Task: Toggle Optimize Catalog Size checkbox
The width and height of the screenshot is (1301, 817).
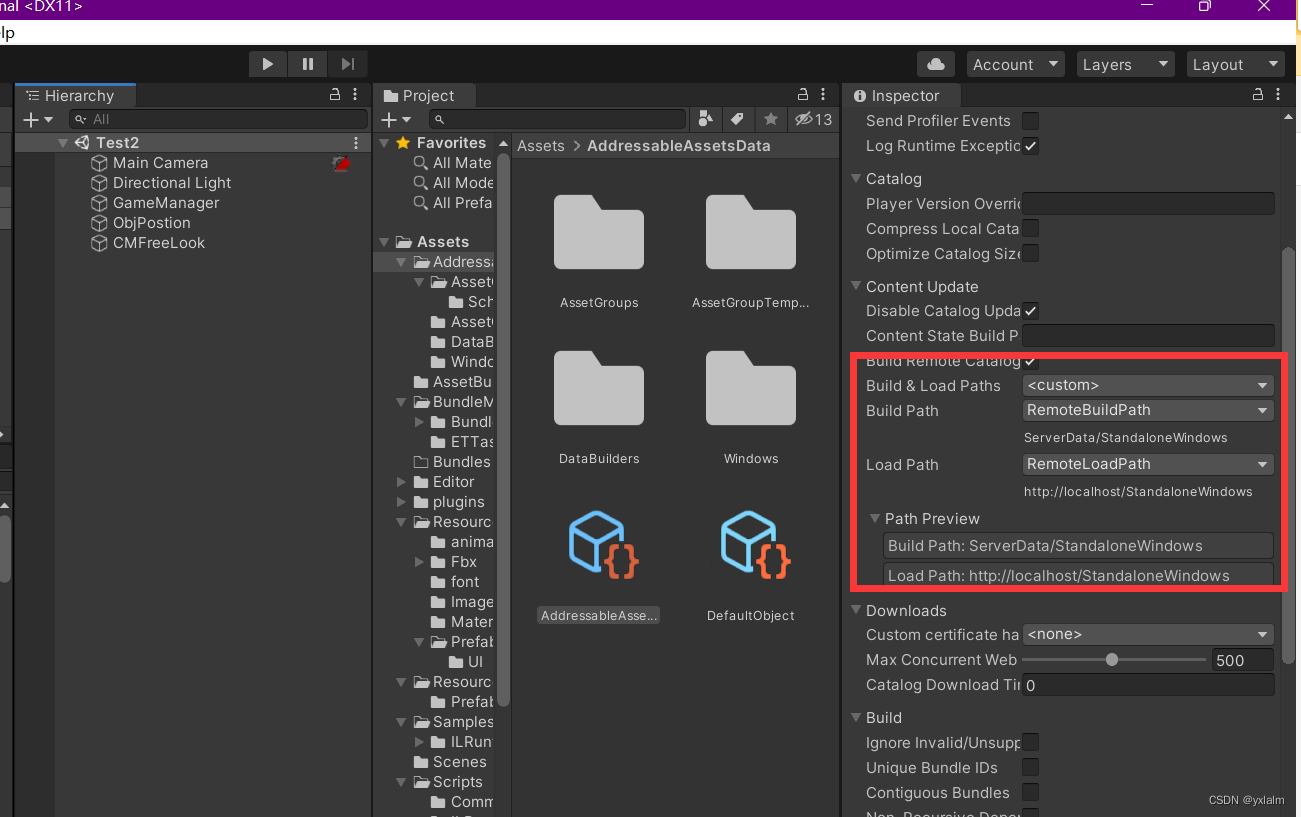Action: pos(1030,254)
